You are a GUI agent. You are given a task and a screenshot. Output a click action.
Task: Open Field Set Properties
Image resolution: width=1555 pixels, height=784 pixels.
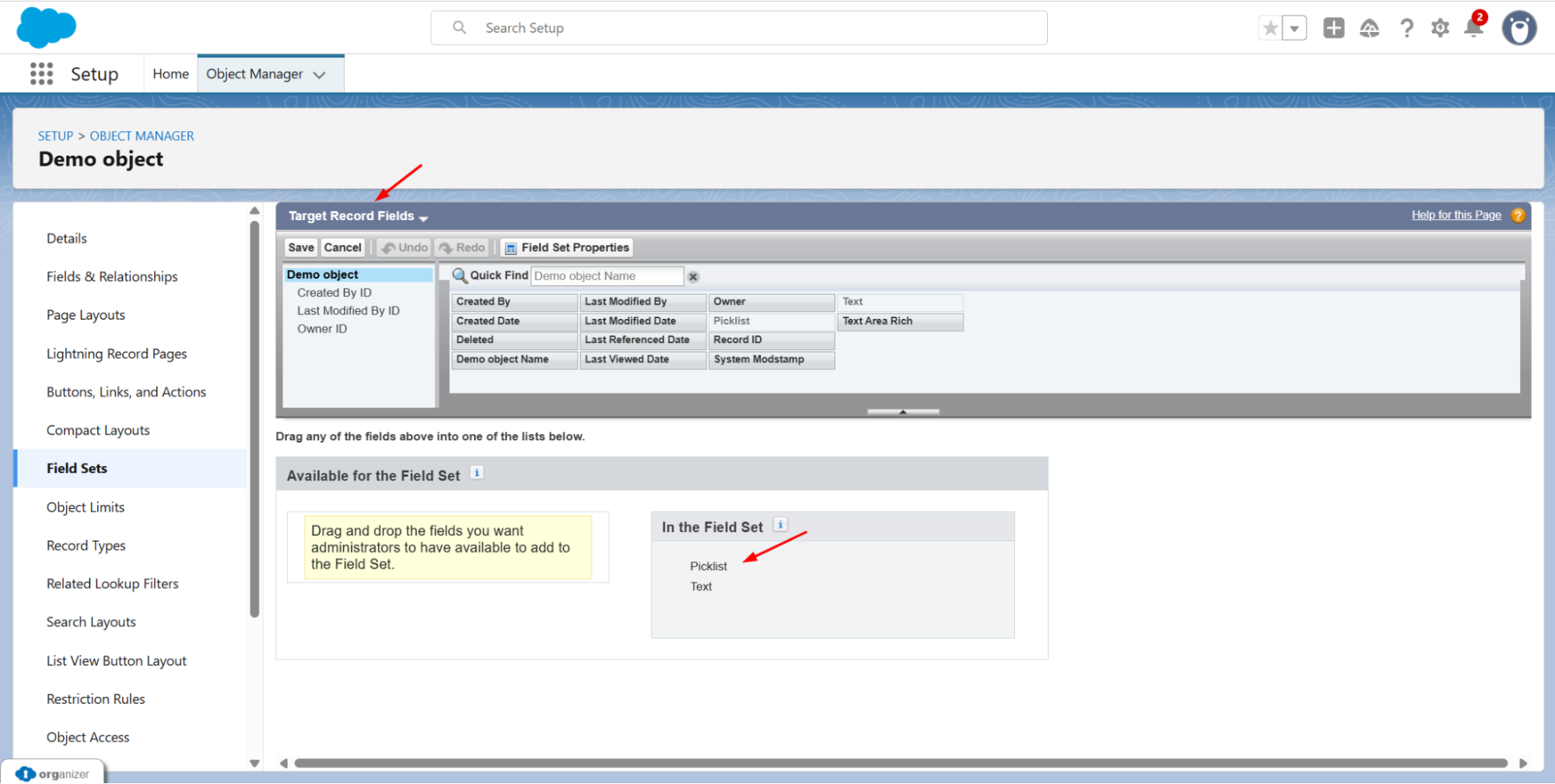coord(567,247)
